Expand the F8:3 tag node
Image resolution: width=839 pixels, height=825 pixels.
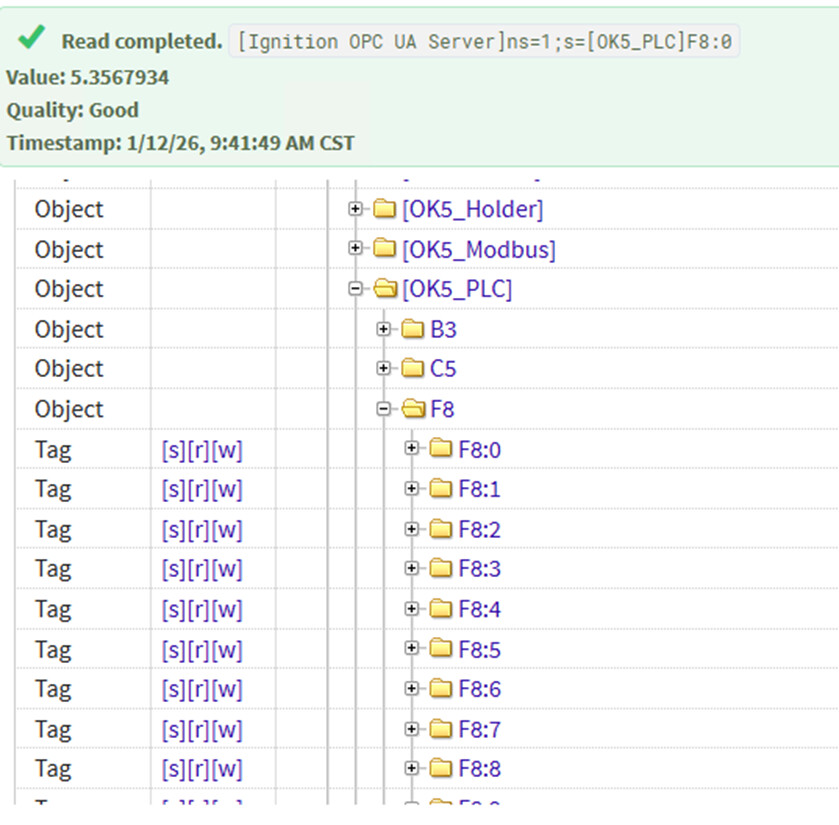pyautogui.click(x=411, y=568)
